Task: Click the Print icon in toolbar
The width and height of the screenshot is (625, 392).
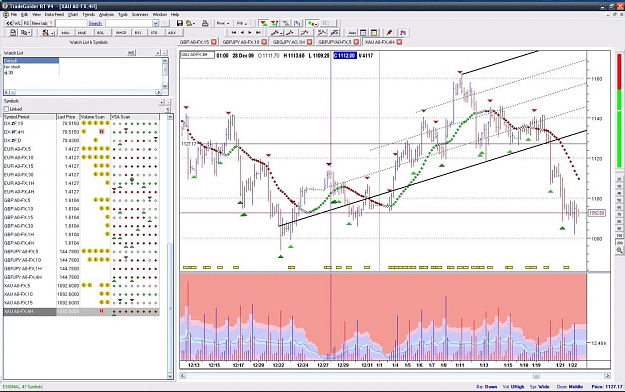Action: (205, 24)
